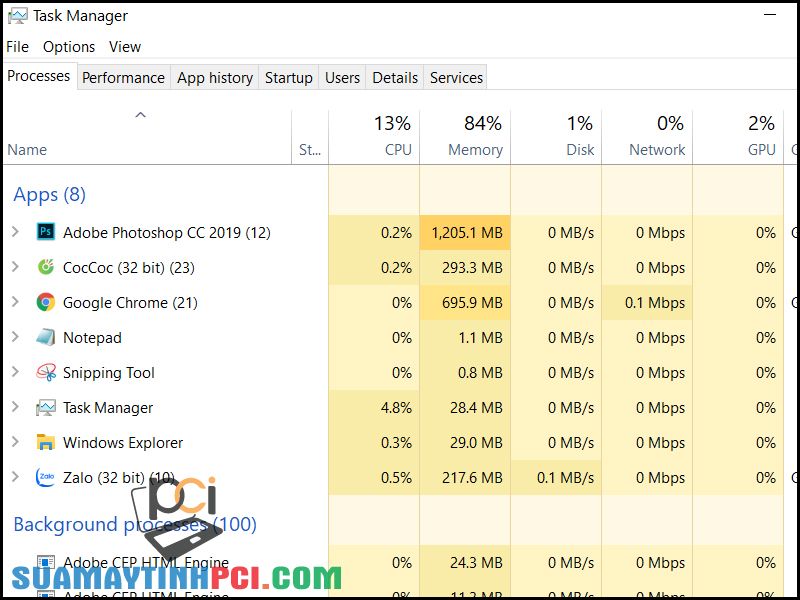Click the Google Chrome icon
The width and height of the screenshot is (800, 600).
[46, 302]
